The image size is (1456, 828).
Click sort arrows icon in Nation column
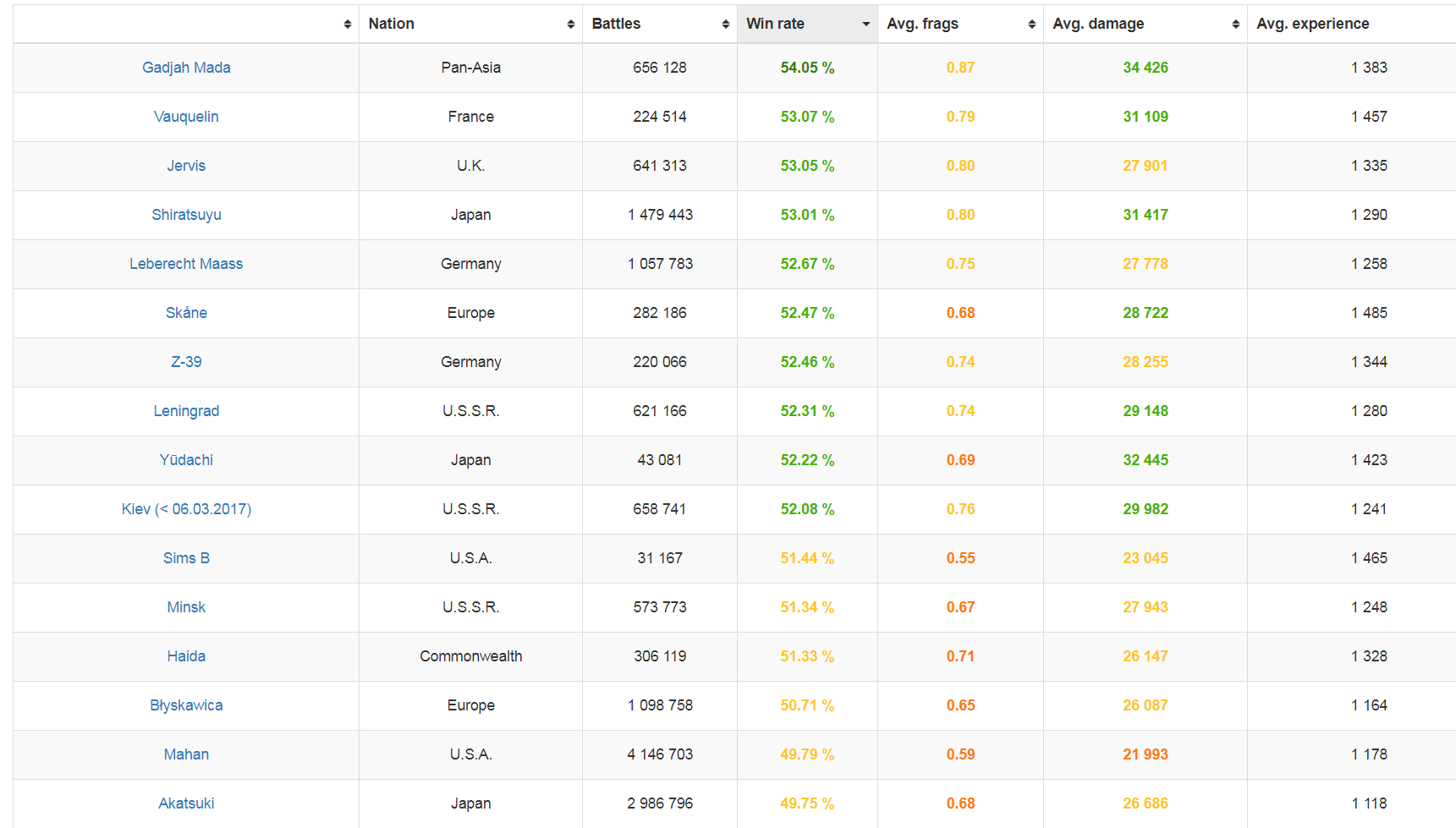tap(571, 25)
